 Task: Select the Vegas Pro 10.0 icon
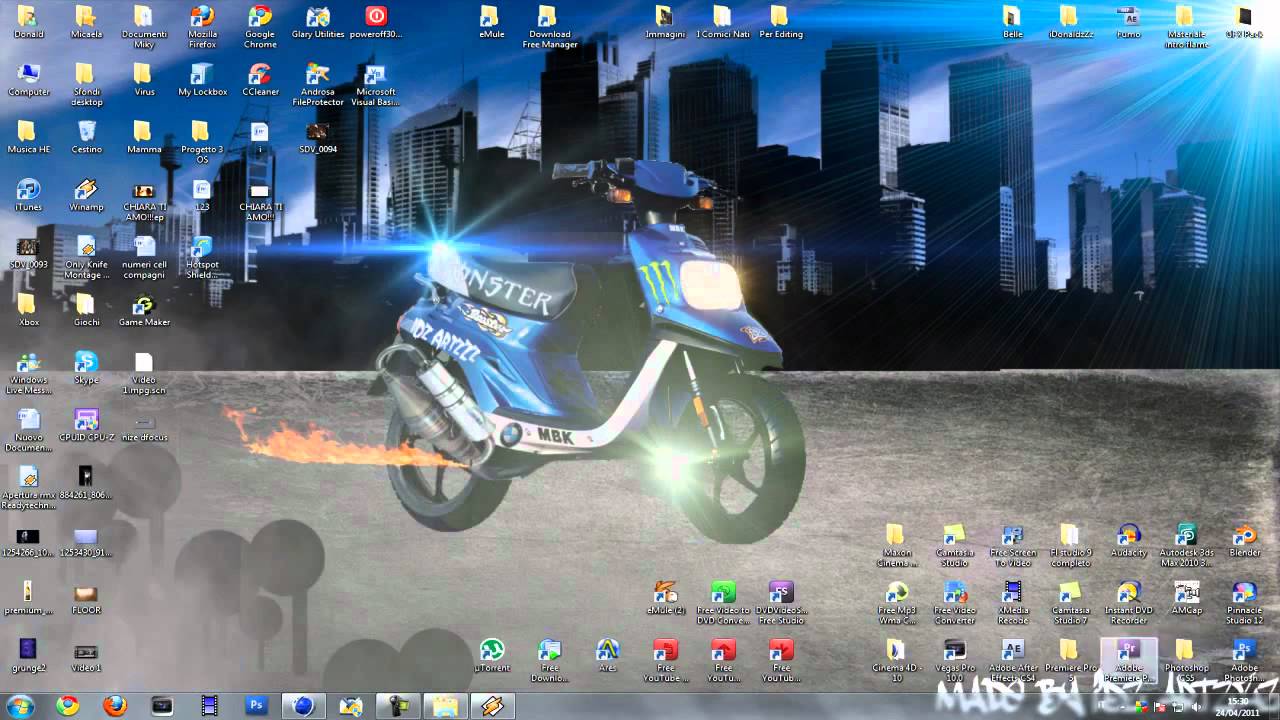(x=954, y=661)
